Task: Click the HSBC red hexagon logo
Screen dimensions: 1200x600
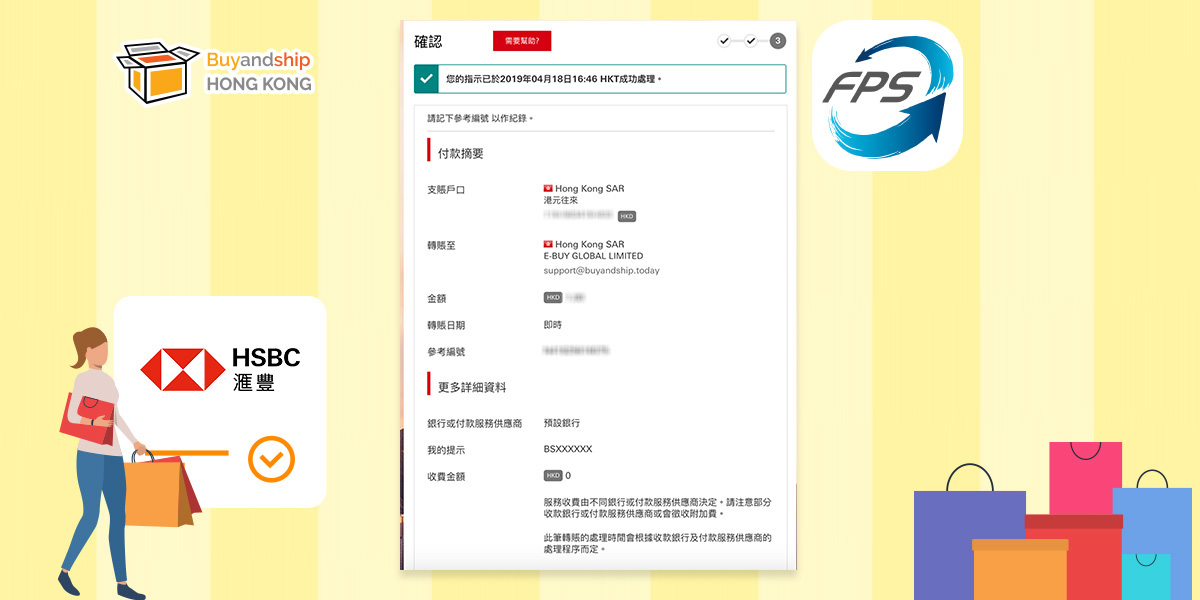Action: [182, 370]
